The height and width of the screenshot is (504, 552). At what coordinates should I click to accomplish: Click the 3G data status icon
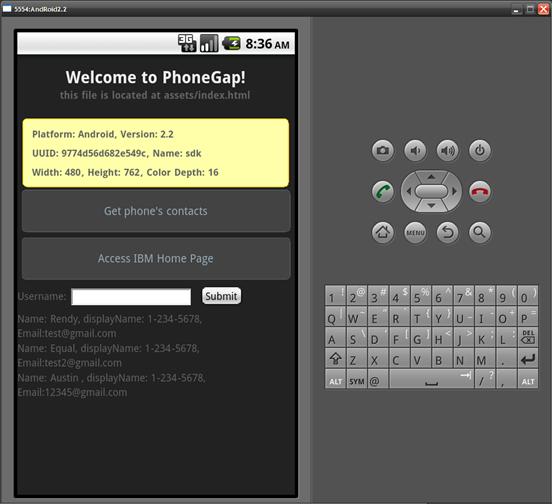(187, 43)
